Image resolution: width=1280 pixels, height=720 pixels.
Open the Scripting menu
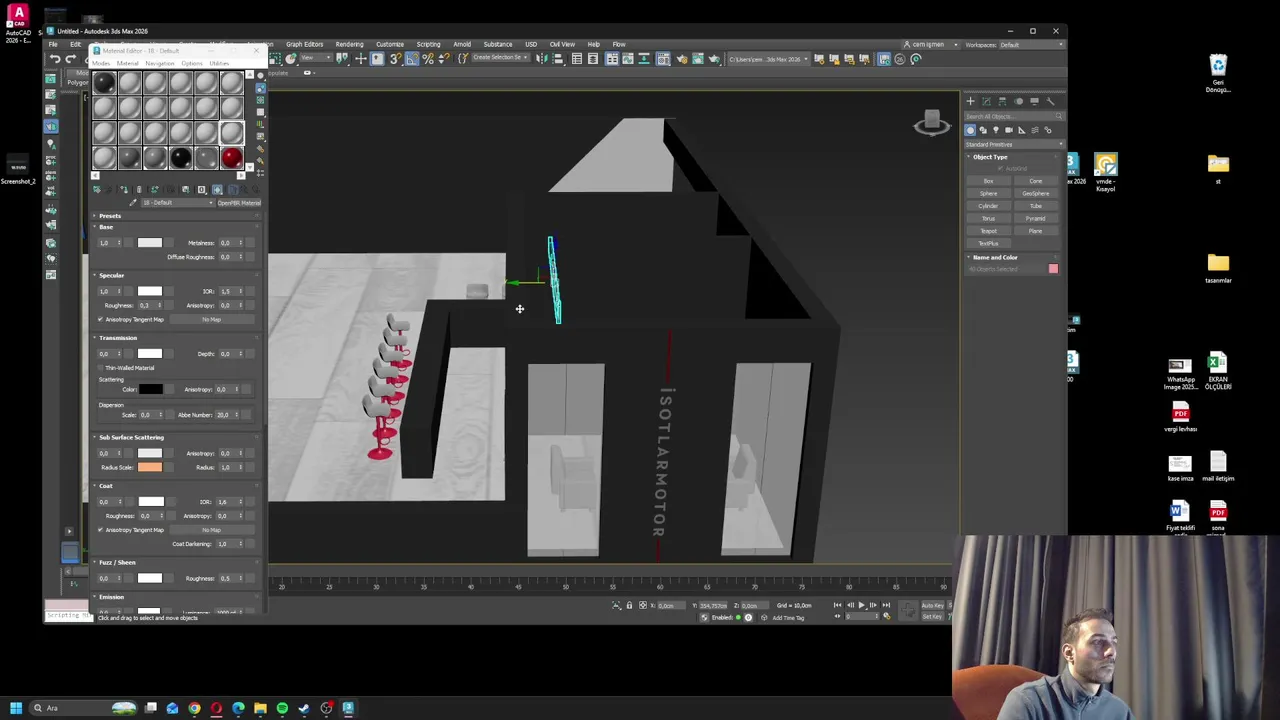point(428,45)
